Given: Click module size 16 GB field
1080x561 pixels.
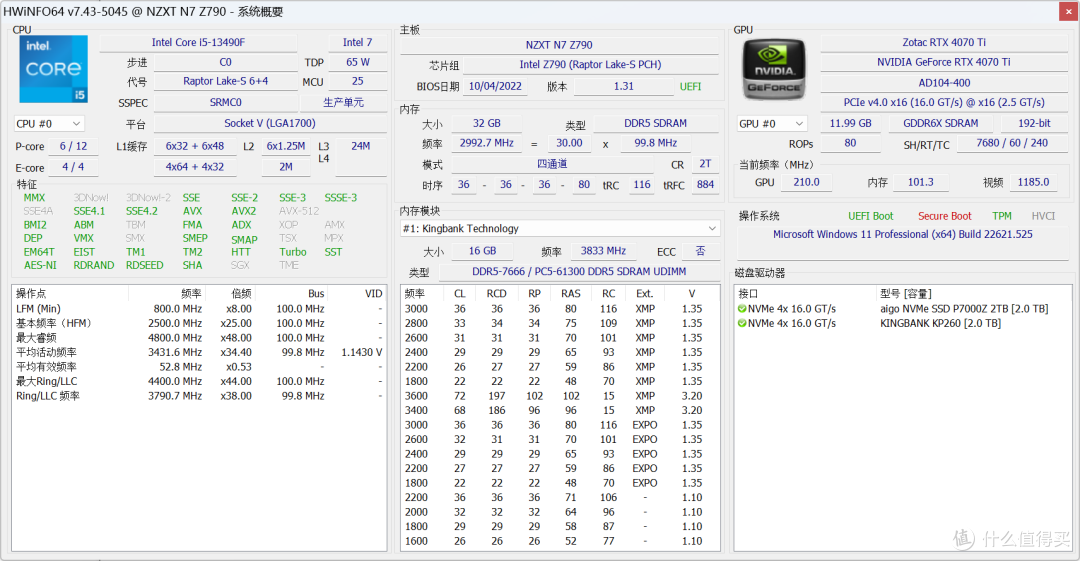Looking at the screenshot, I should 482,251.
